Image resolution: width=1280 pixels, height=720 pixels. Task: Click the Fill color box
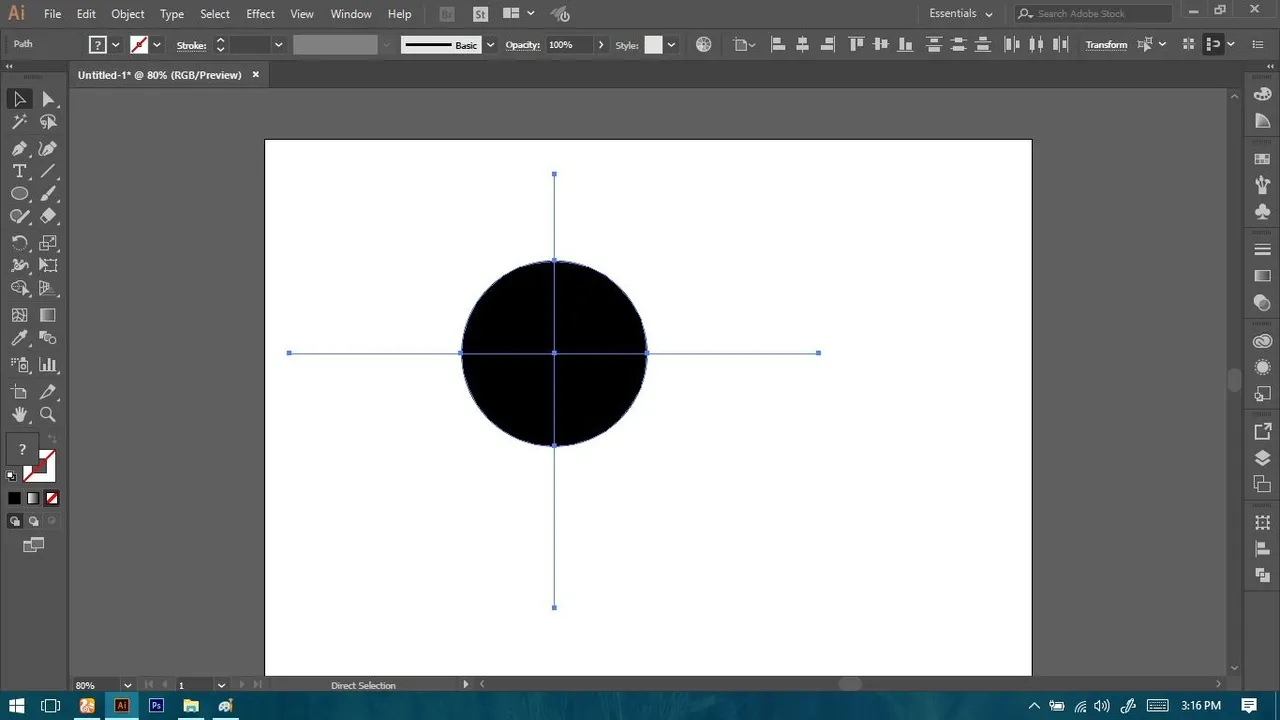click(21, 450)
